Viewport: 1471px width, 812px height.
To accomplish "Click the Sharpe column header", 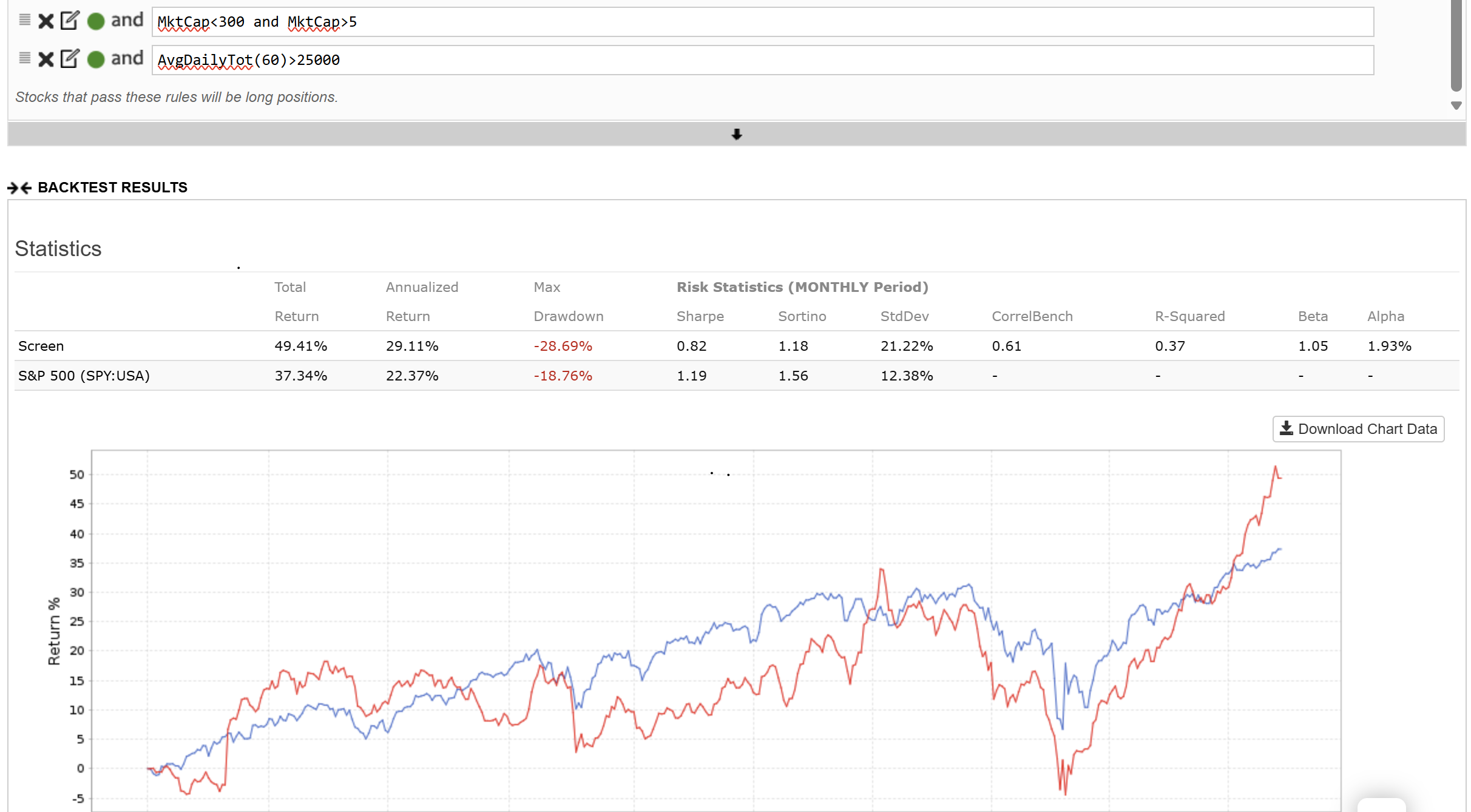I will (700, 316).
